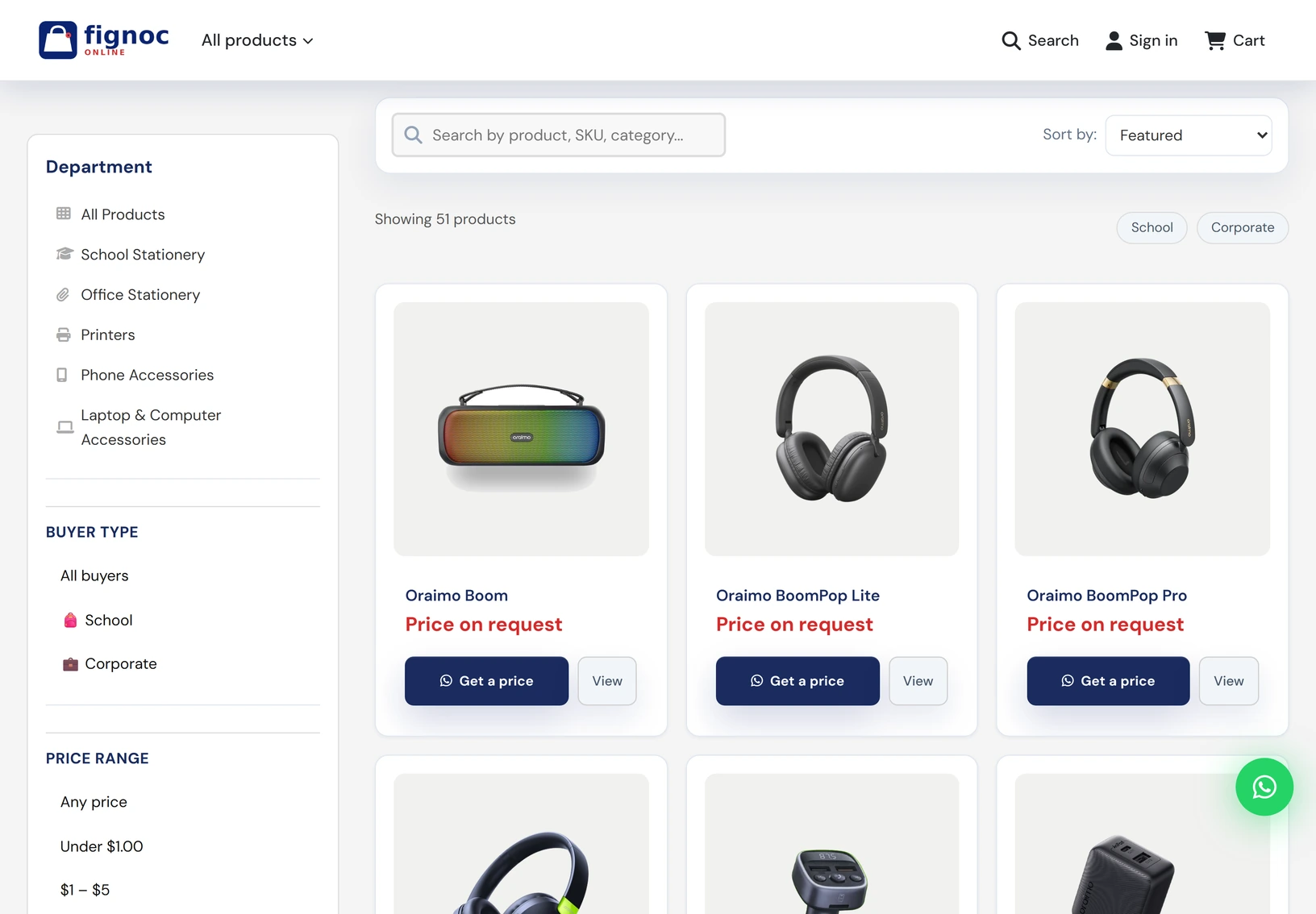Expand the All products dropdown menu

[x=257, y=40]
